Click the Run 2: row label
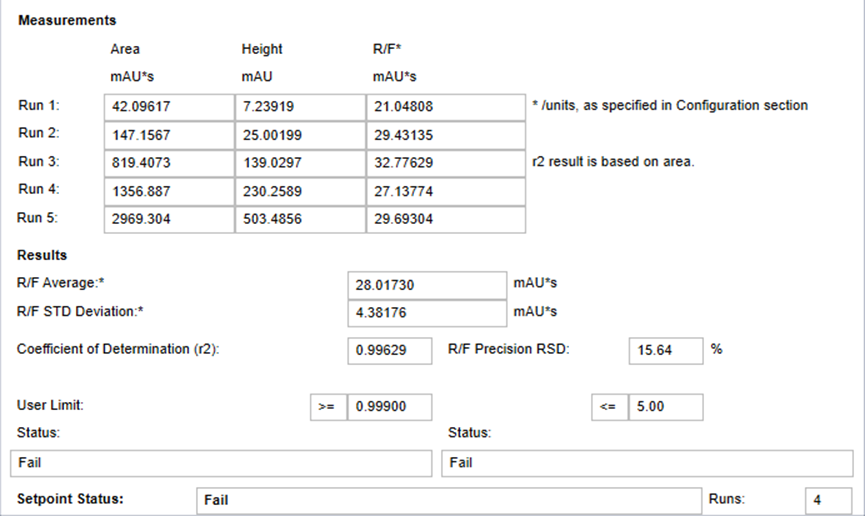The height and width of the screenshot is (516, 865). click(39, 133)
